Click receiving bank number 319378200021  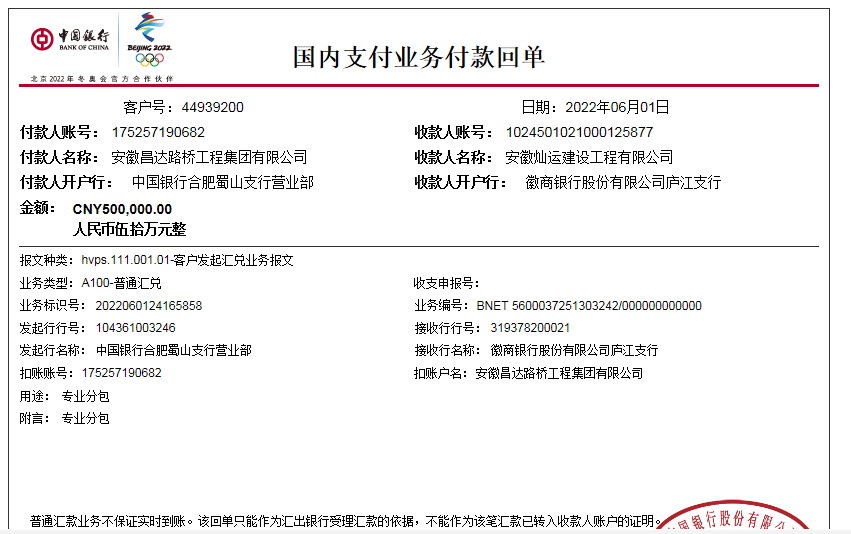point(530,328)
